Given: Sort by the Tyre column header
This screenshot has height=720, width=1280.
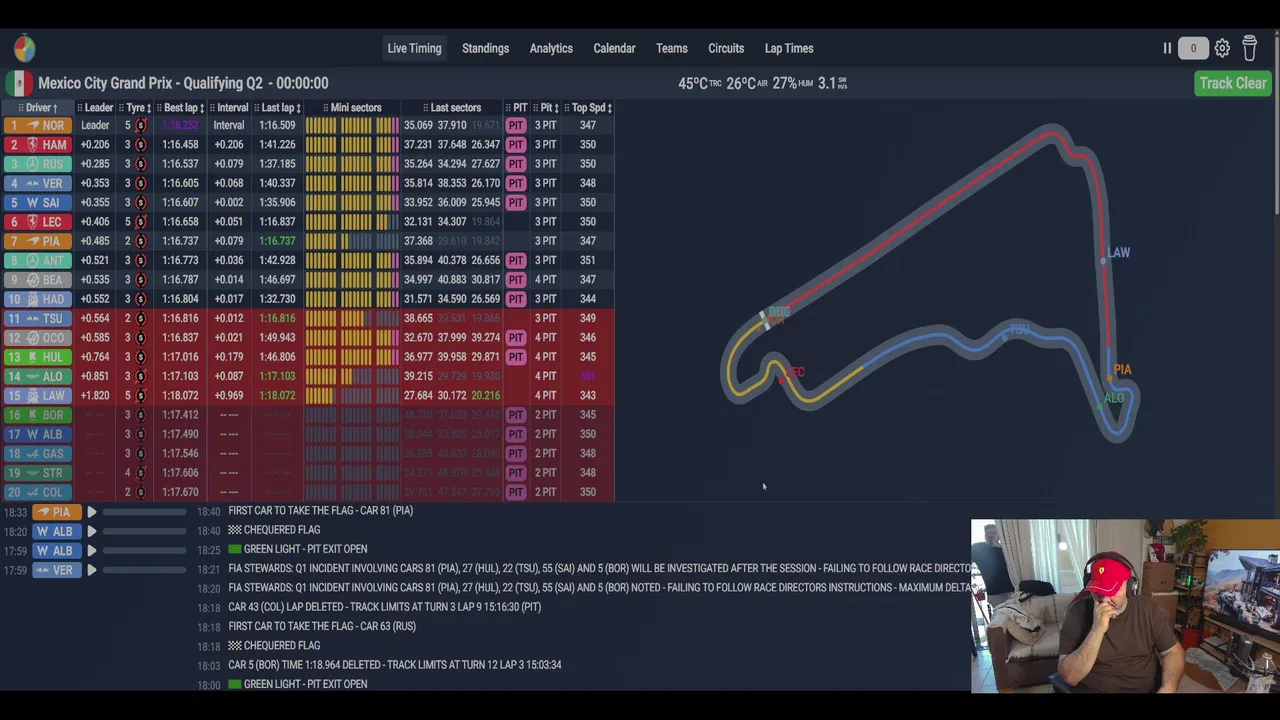Looking at the screenshot, I should (135, 107).
